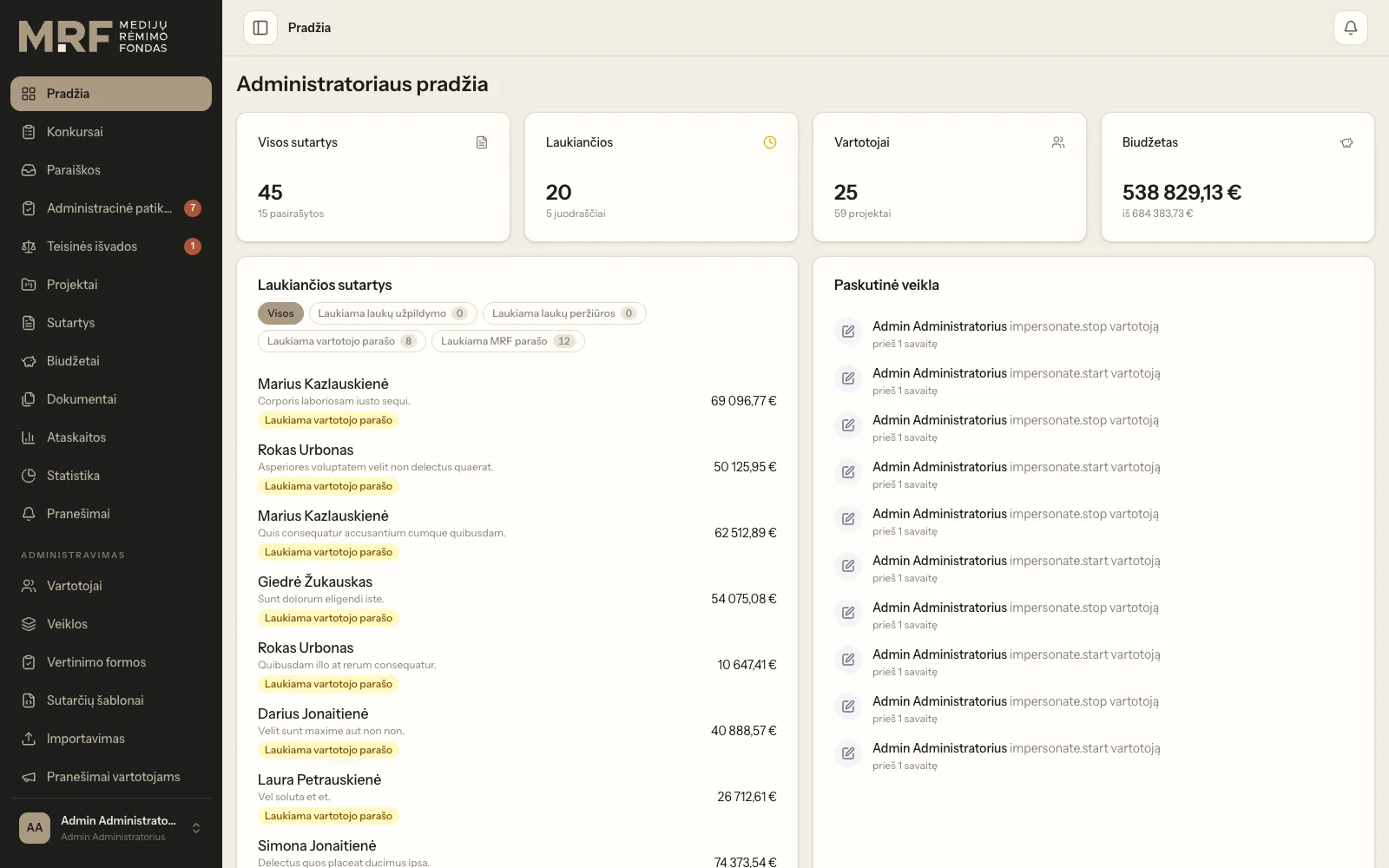
Task: Click the MRF Medijų rėmimo fondas logo
Action: pos(94,37)
